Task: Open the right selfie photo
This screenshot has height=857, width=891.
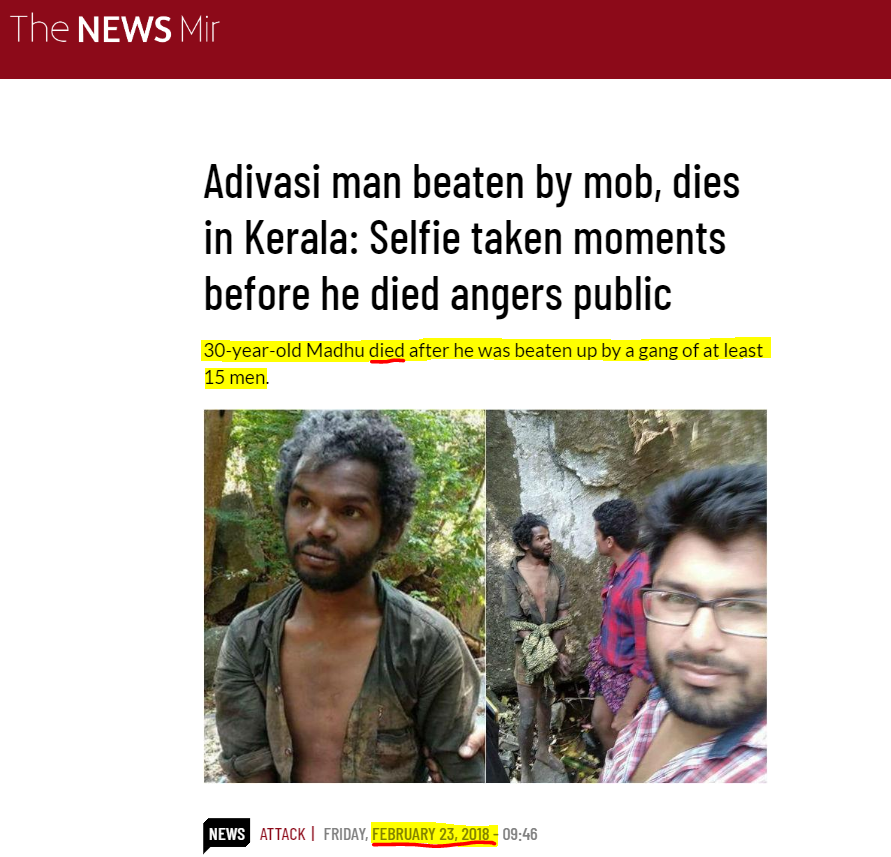Action: [626, 596]
